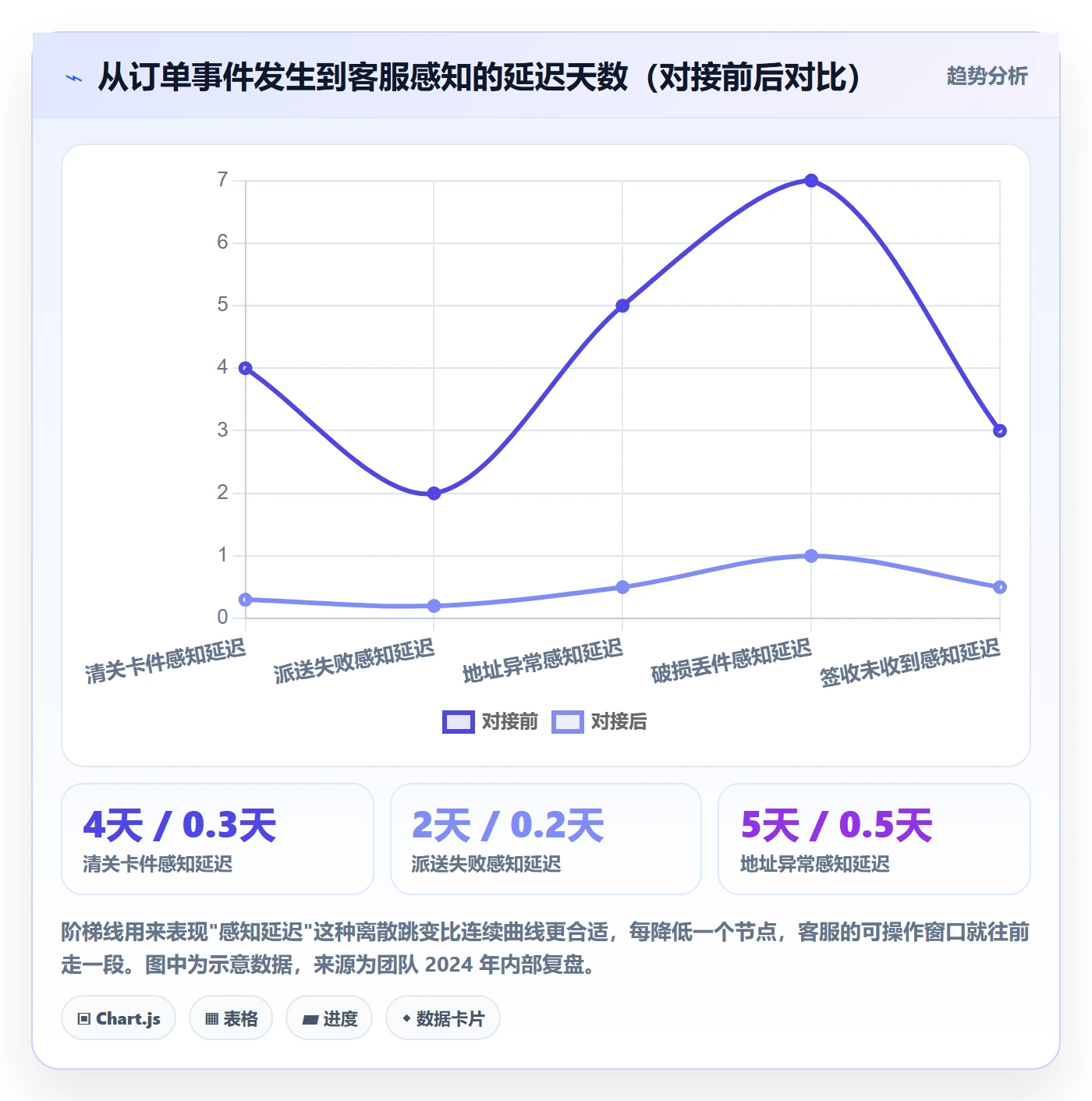Click the 对接后 point for 破损丢件感知延迟
Screen dimensions: 1092x1101
click(x=811, y=556)
